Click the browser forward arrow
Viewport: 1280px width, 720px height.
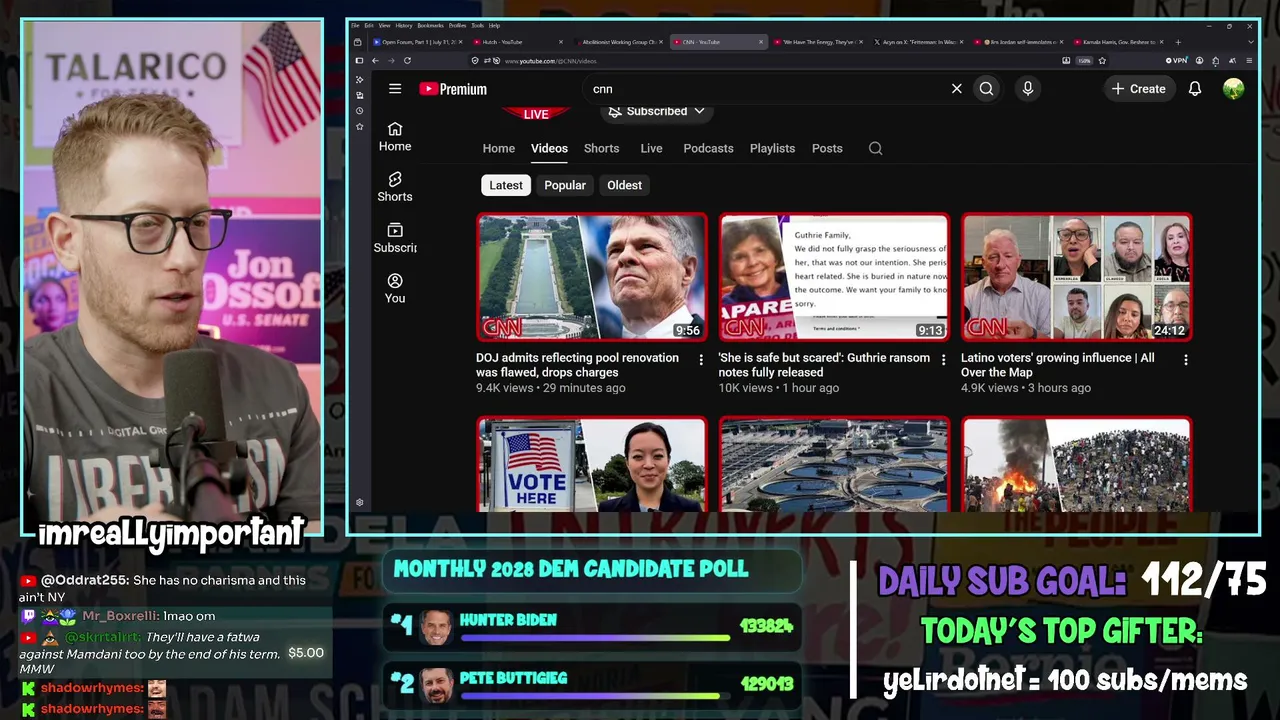(x=391, y=61)
